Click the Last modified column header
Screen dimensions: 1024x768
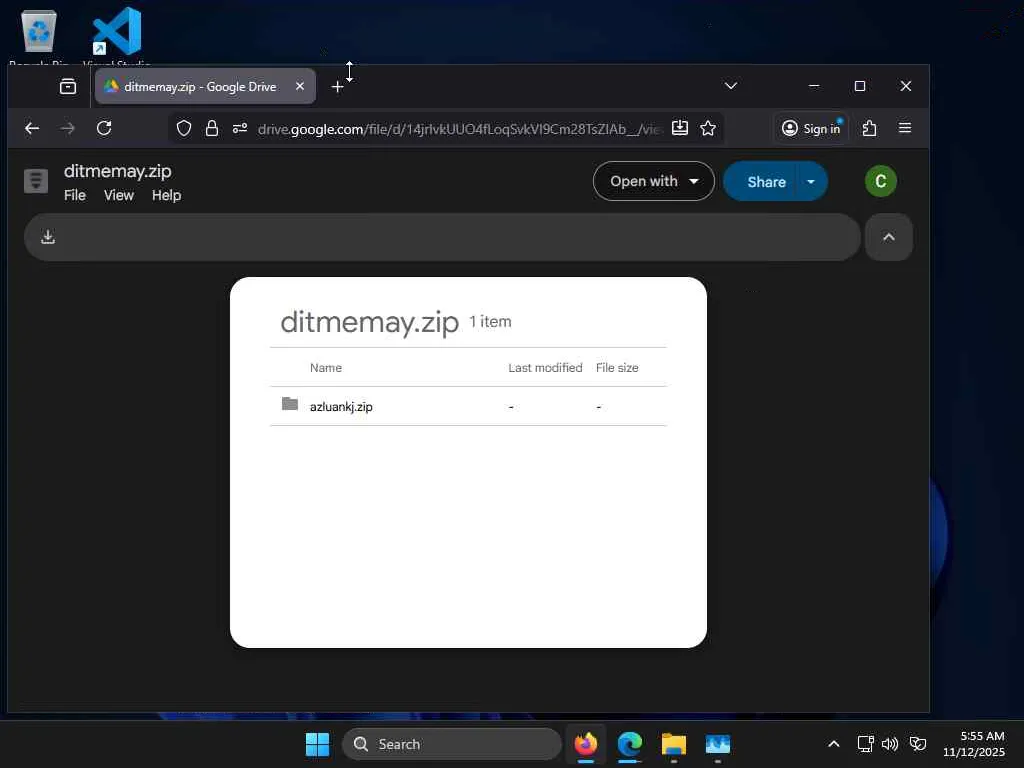click(x=545, y=368)
